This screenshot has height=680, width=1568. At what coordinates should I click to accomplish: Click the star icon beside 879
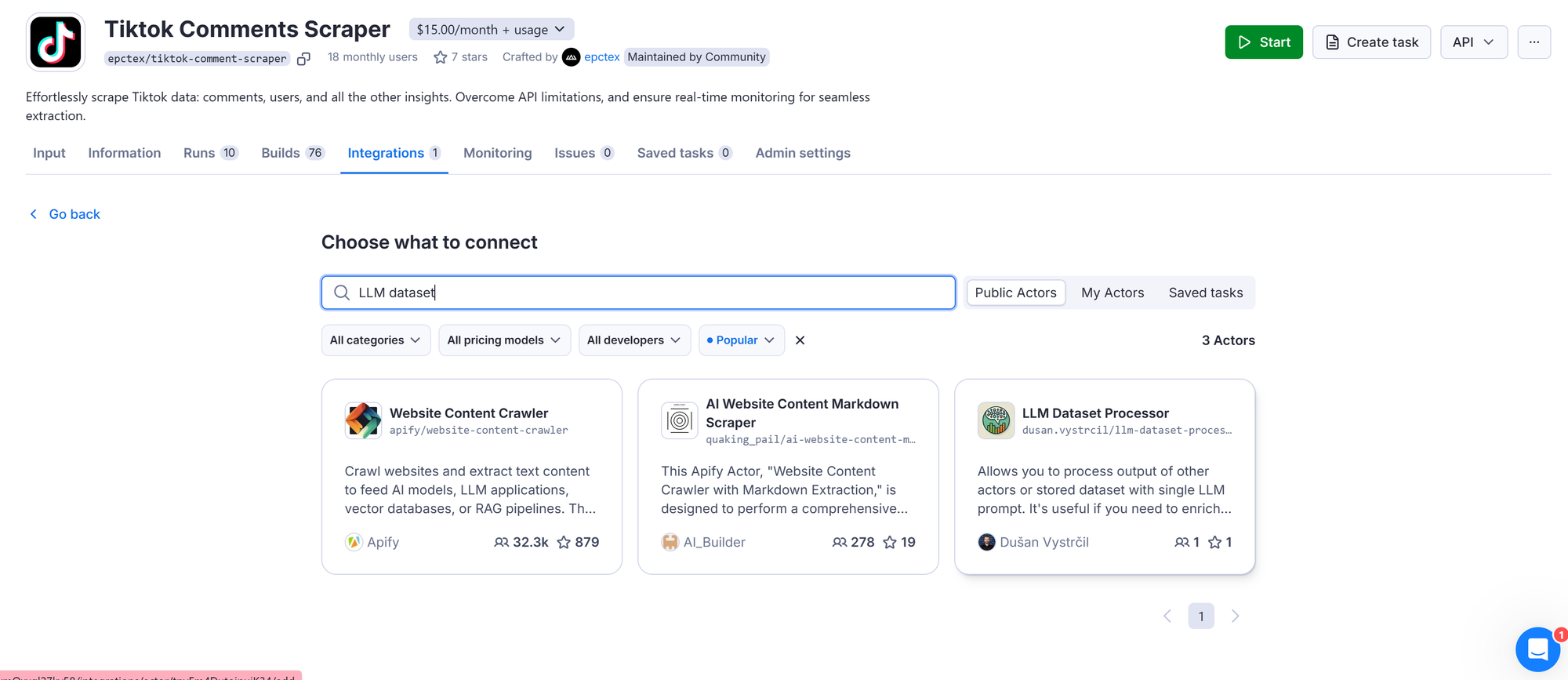[564, 542]
